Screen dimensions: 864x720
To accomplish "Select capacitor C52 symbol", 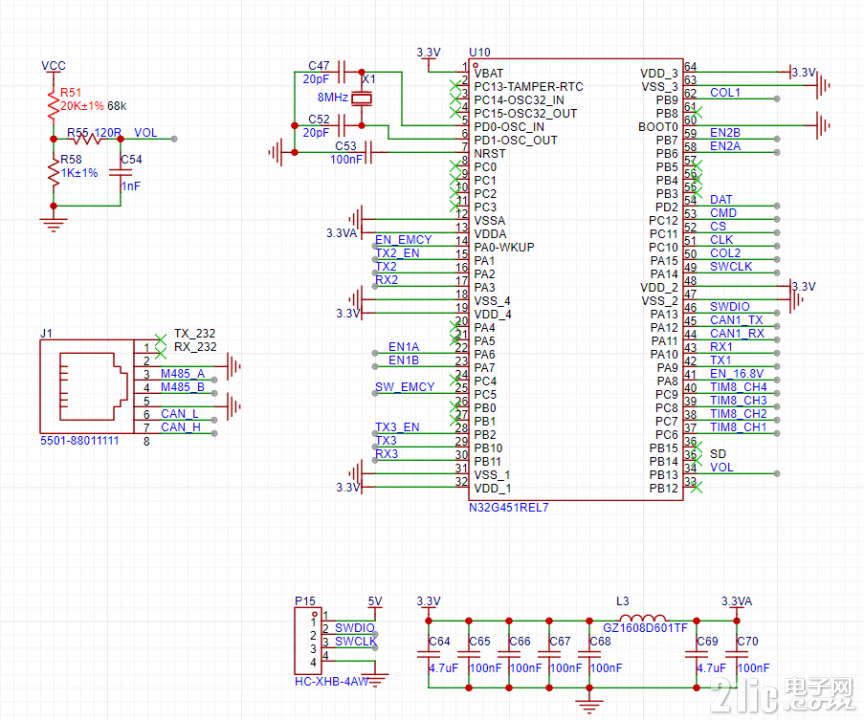I will 341,126.
